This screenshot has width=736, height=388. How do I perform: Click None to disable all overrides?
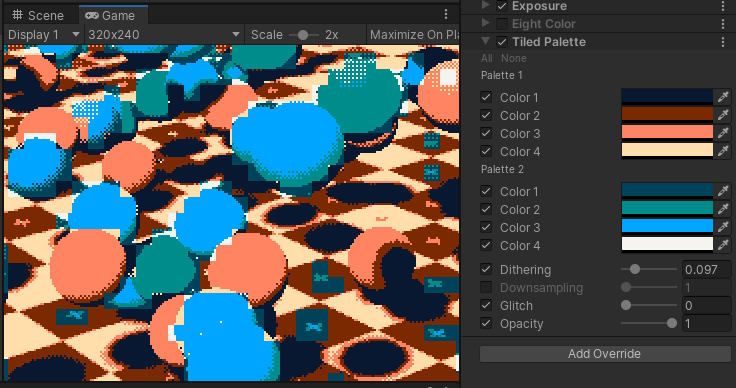514,58
